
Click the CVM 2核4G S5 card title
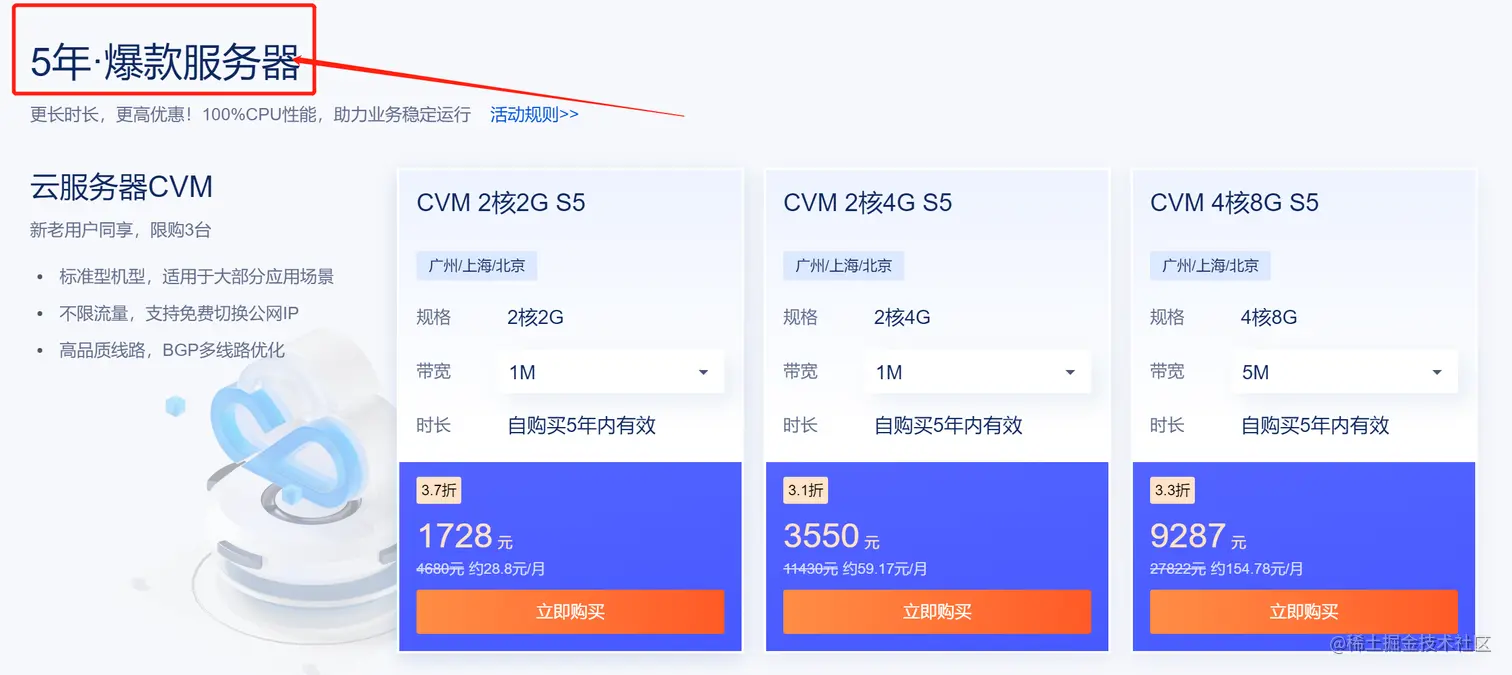click(x=868, y=203)
